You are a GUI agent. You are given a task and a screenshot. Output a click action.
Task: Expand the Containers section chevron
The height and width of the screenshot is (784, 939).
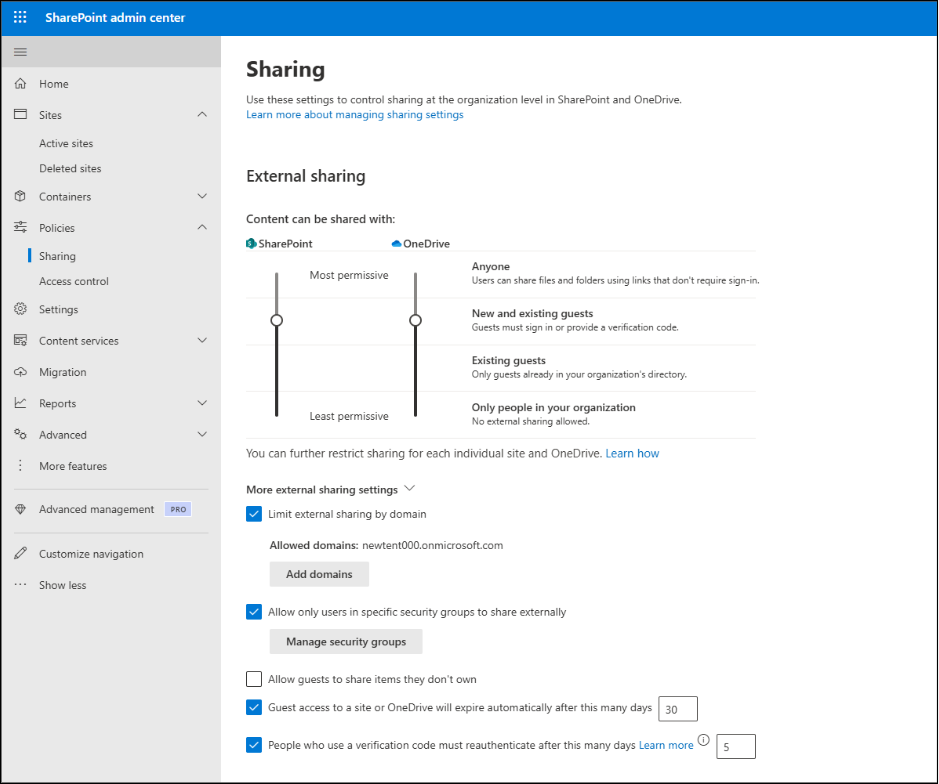click(x=202, y=196)
